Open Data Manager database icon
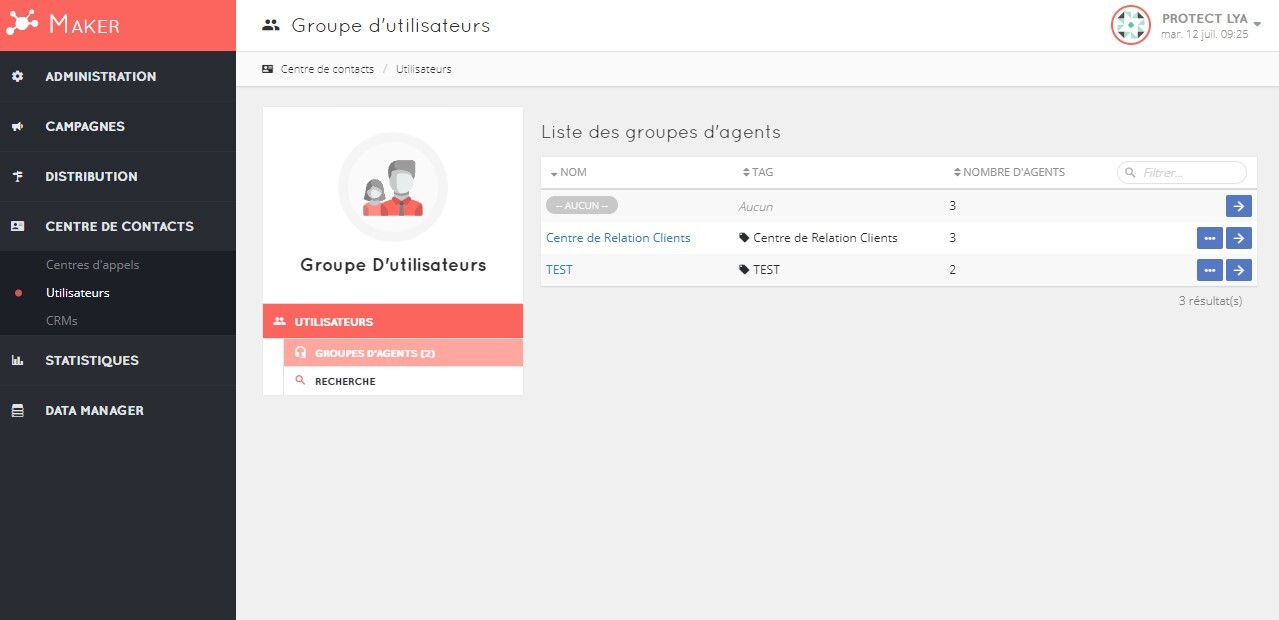 tap(17, 411)
